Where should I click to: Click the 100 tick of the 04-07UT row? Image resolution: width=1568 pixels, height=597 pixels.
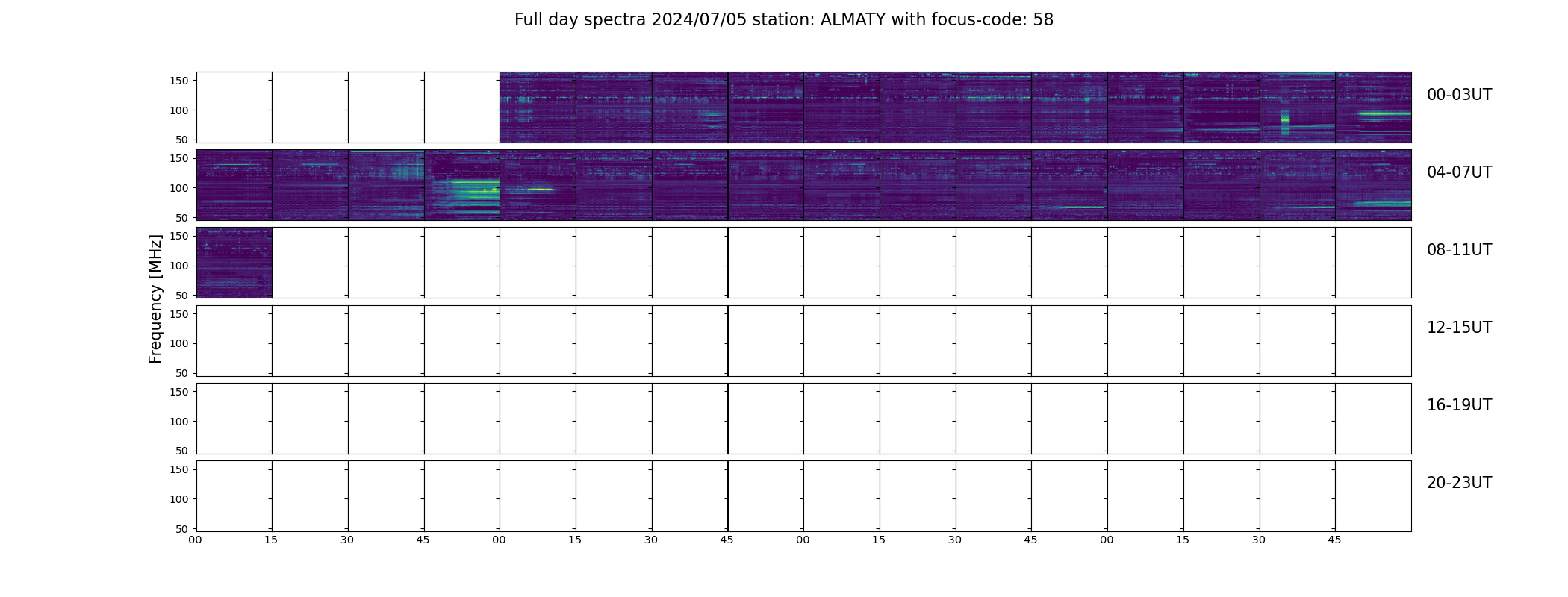tap(179, 188)
